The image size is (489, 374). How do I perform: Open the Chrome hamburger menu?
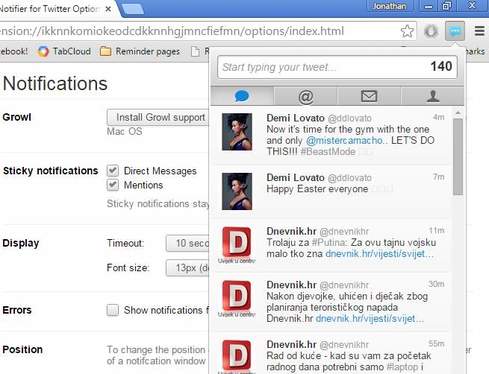coord(479,31)
